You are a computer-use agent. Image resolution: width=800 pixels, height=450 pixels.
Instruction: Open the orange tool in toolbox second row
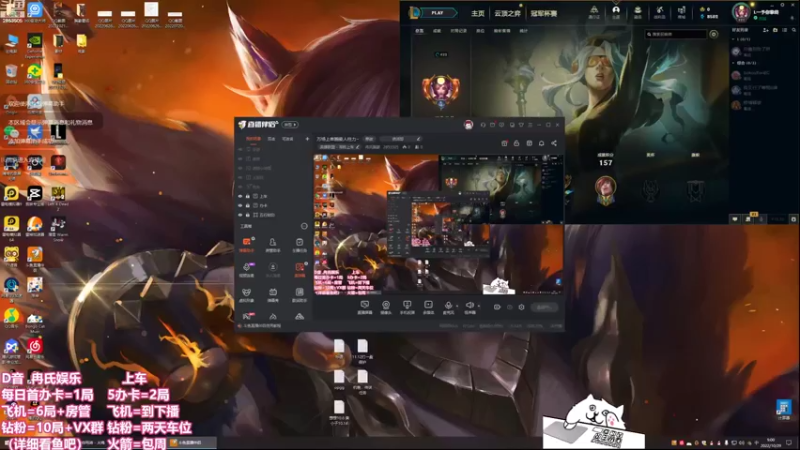pyautogui.click(x=299, y=269)
